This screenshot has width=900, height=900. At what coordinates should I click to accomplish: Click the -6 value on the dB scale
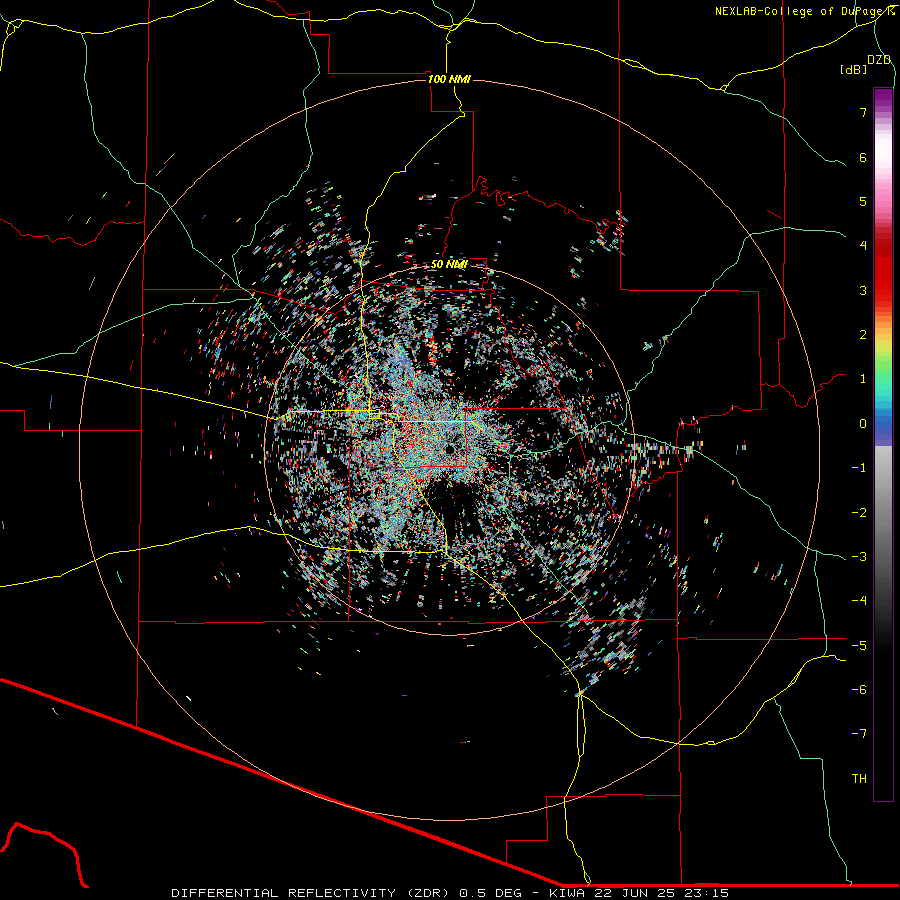[859, 690]
